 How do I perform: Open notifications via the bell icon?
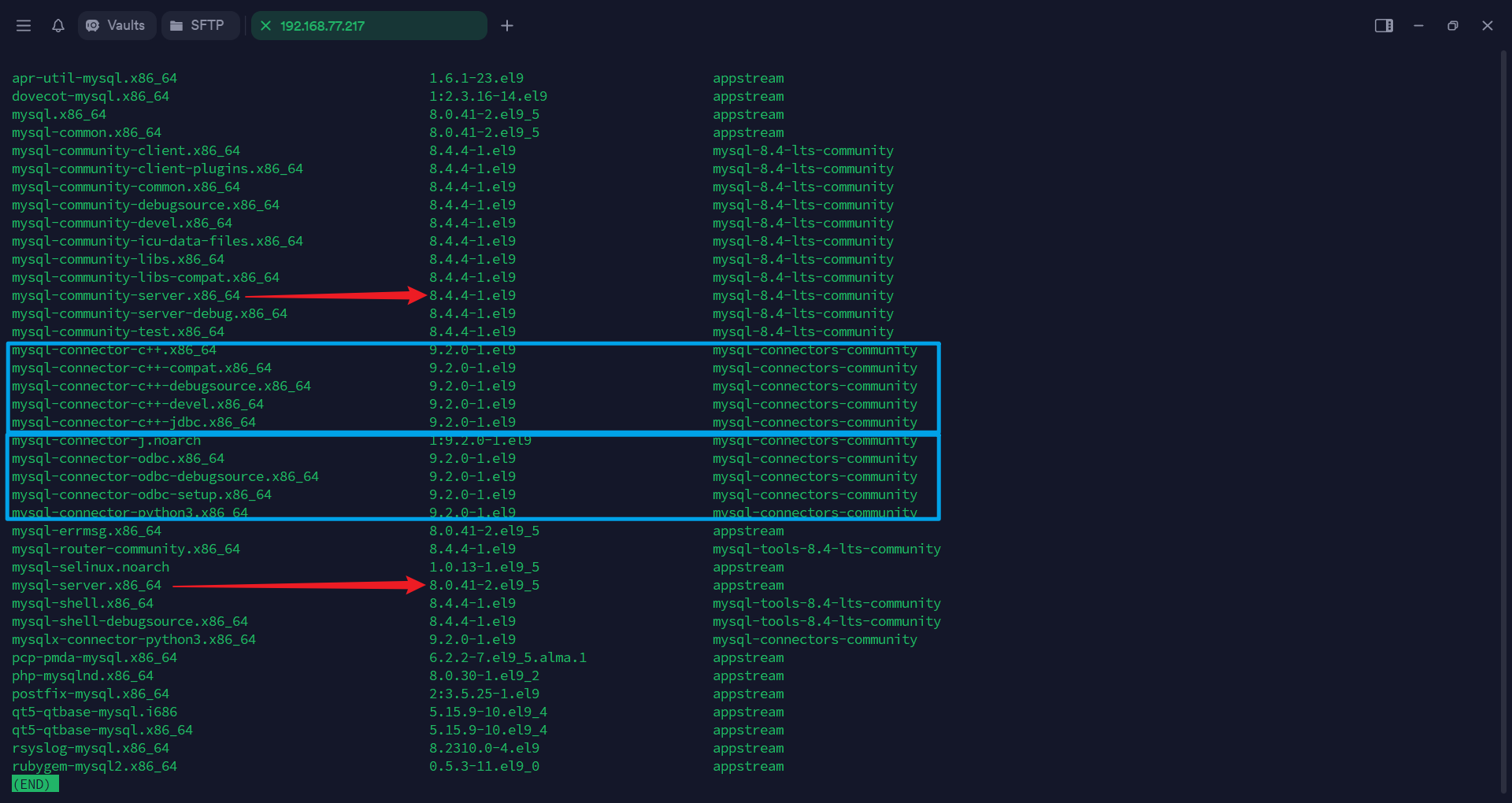click(x=57, y=25)
